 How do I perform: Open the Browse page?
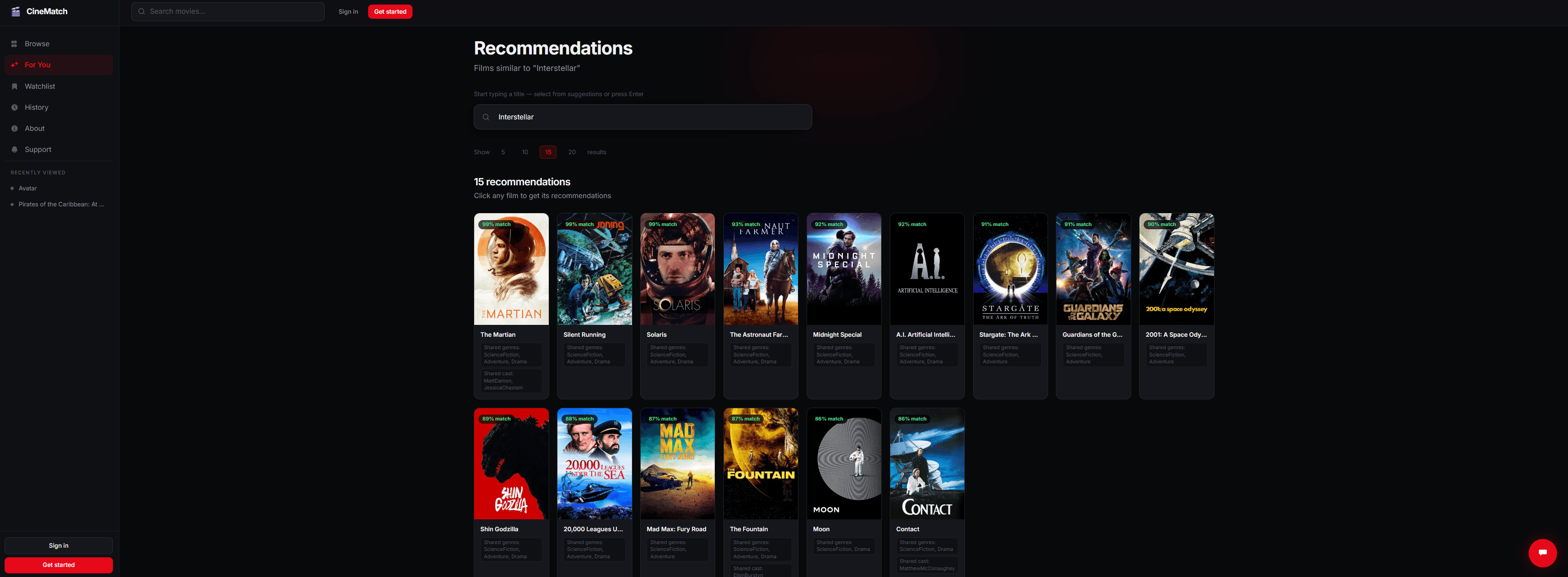click(x=59, y=44)
